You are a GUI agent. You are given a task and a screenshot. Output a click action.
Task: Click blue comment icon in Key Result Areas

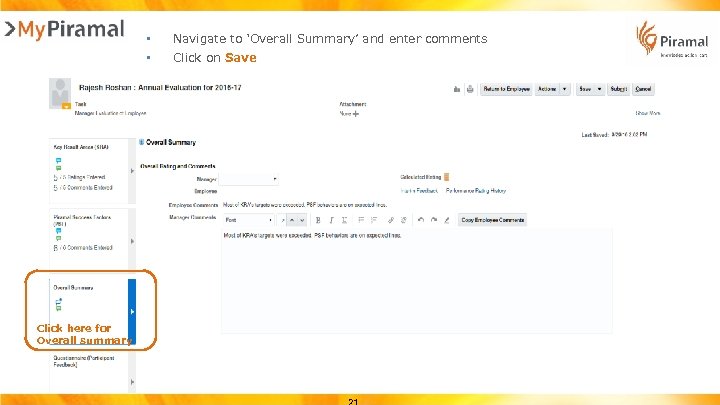point(58,161)
